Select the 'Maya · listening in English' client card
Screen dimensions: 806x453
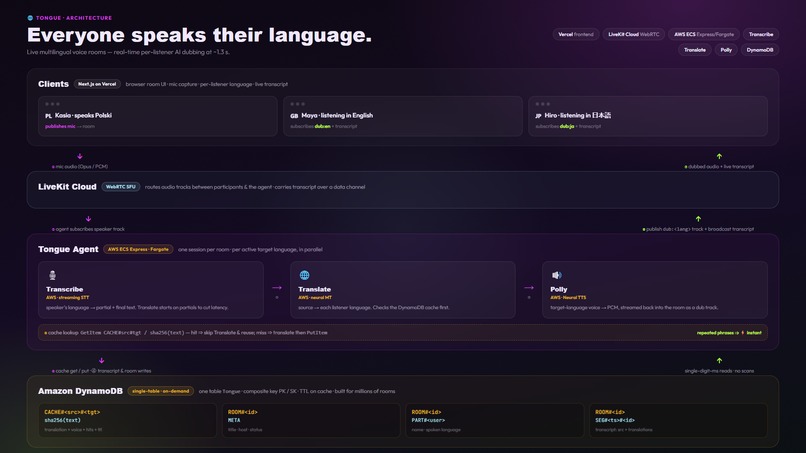tap(403, 116)
